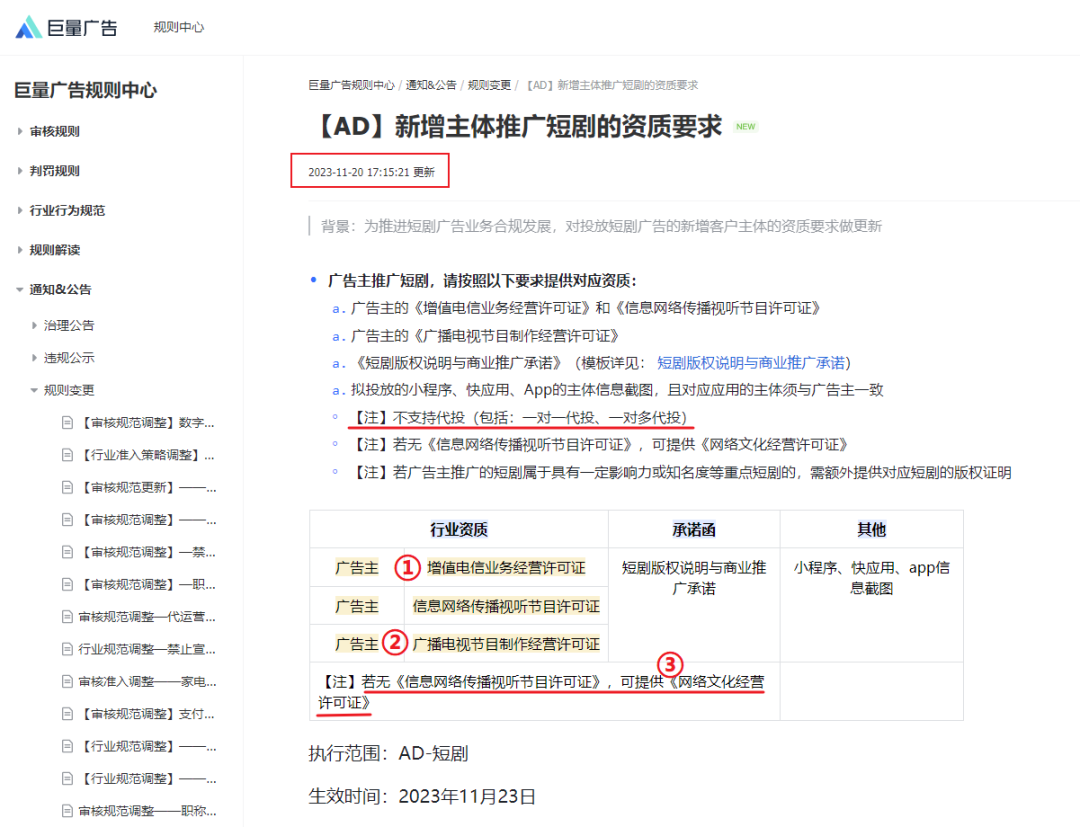Collapse the 规则变更 subsection arrow
This screenshot has width=1080, height=827.
[34, 390]
